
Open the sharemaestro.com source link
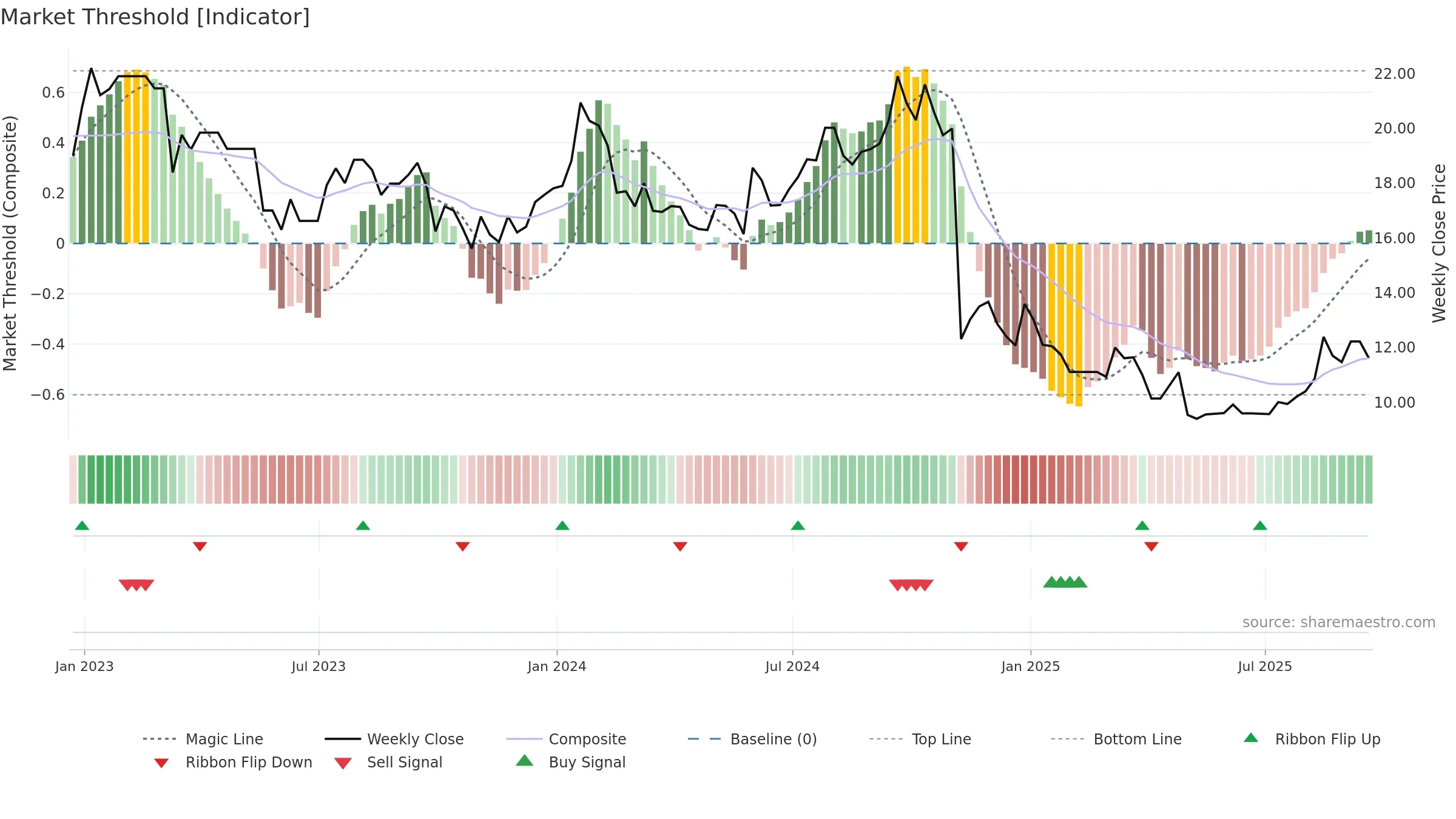pos(1339,622)
